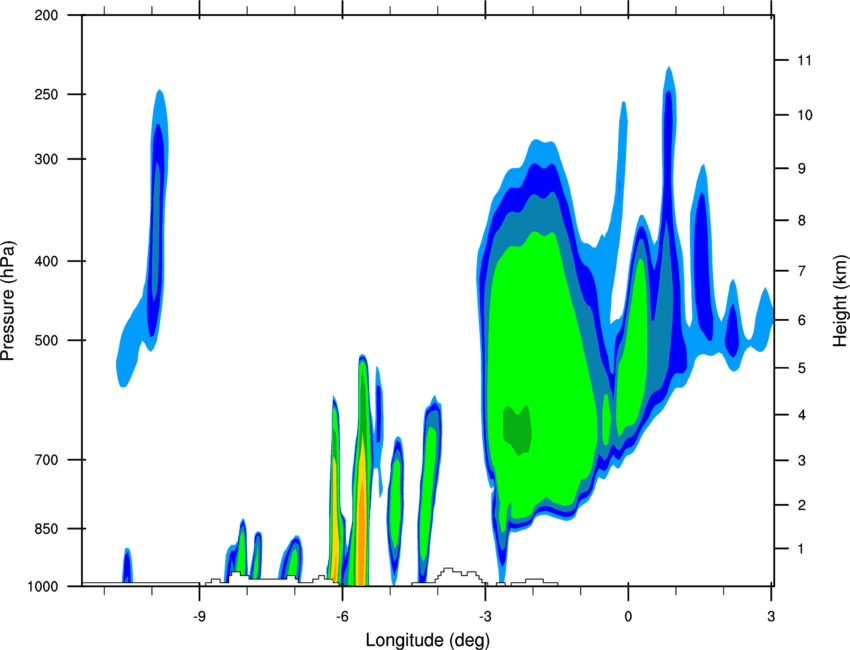850x650 pixels.
Task: Click the Longitude (deg) axis title
Action: 427,640
